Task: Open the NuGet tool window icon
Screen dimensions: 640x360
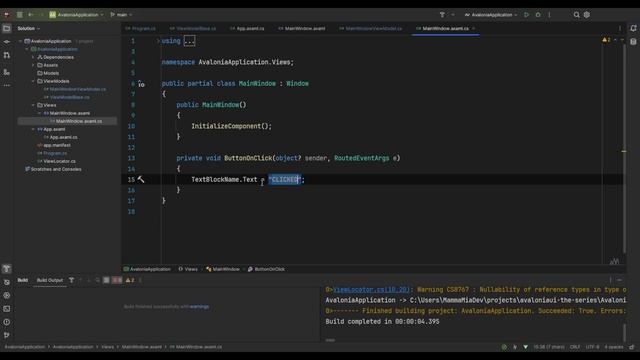Action: (7, 295)
